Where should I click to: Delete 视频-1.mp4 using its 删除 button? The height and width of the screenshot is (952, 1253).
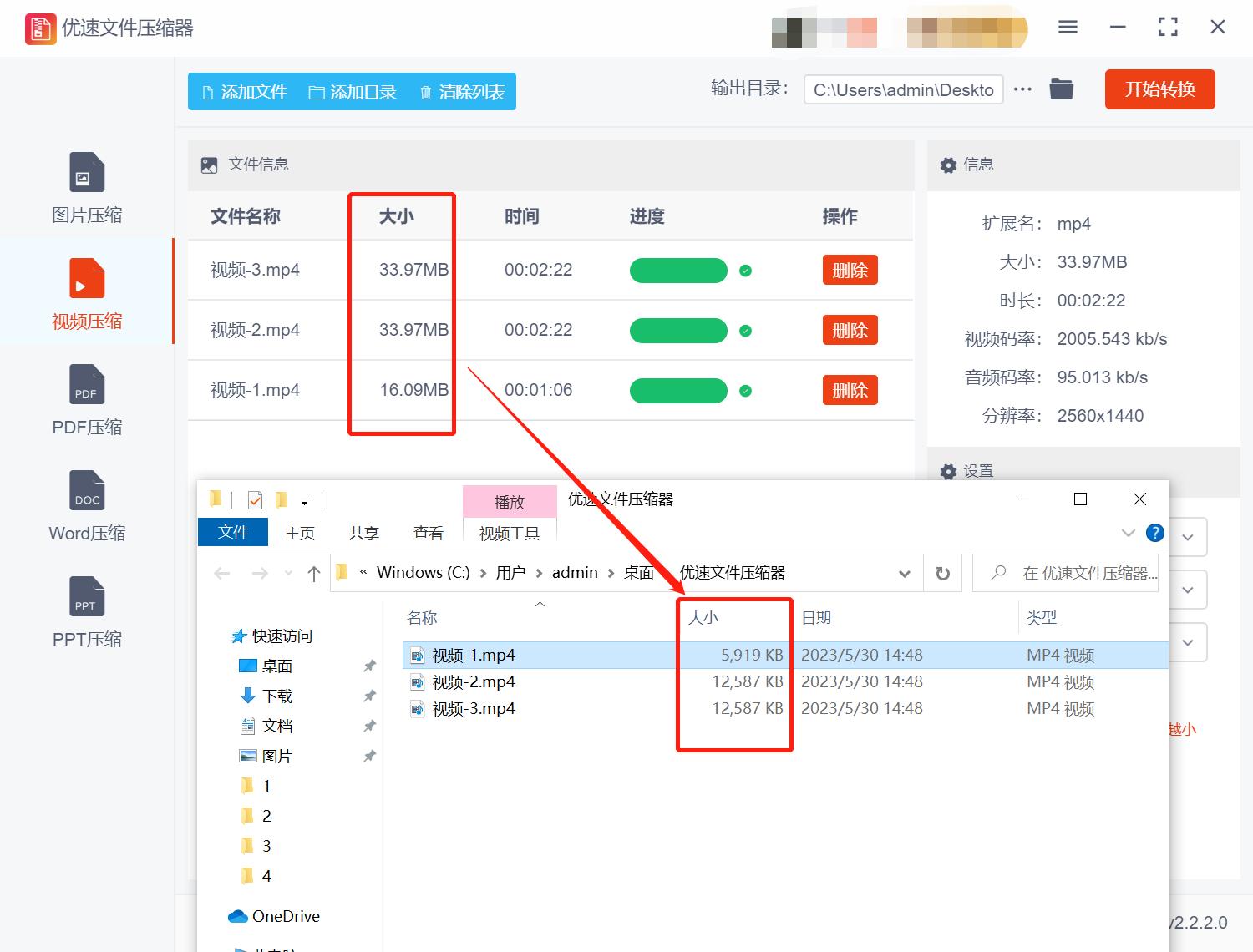tap(850, 390)
